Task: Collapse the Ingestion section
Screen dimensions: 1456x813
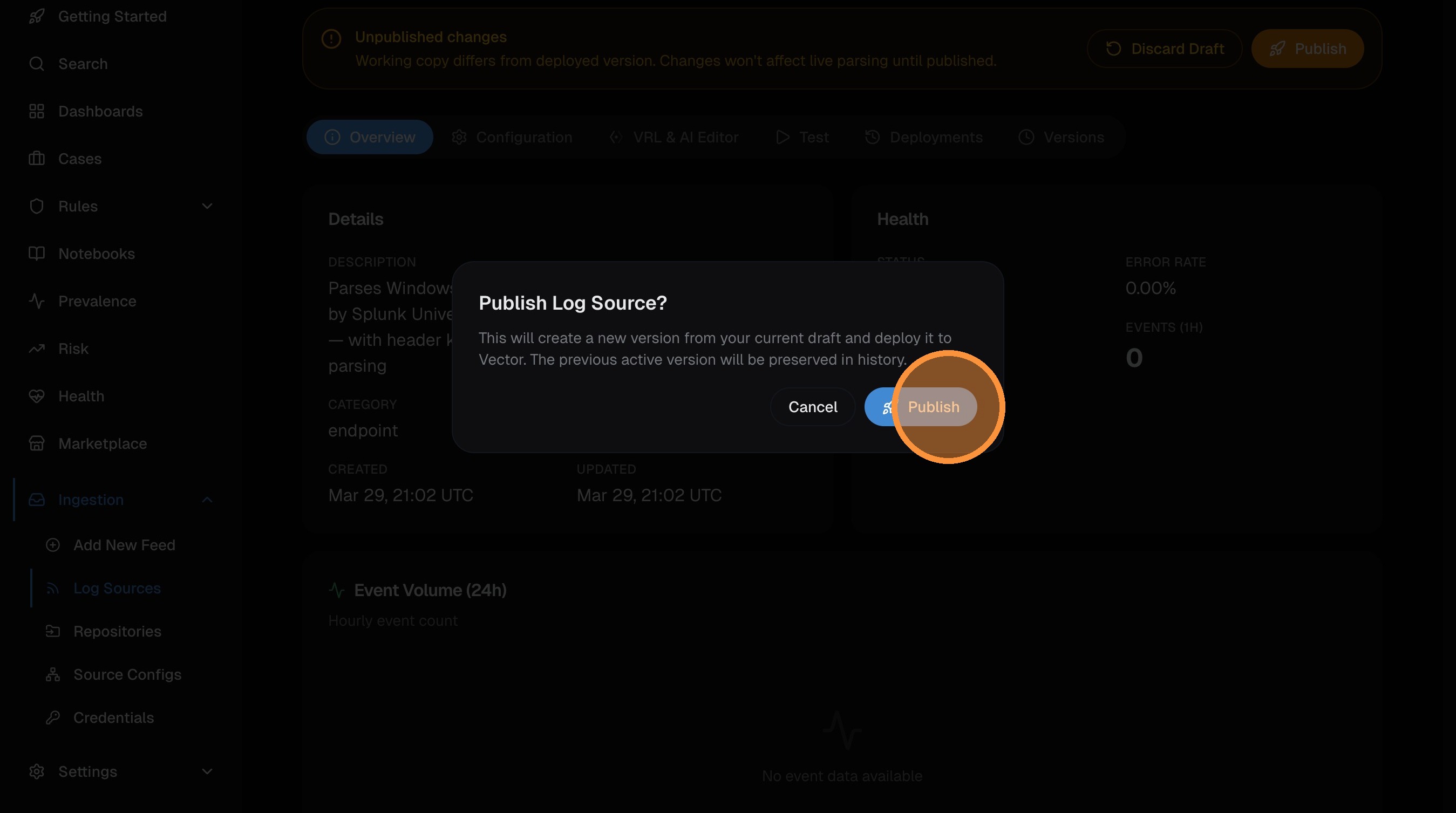Action: (207, 500)
